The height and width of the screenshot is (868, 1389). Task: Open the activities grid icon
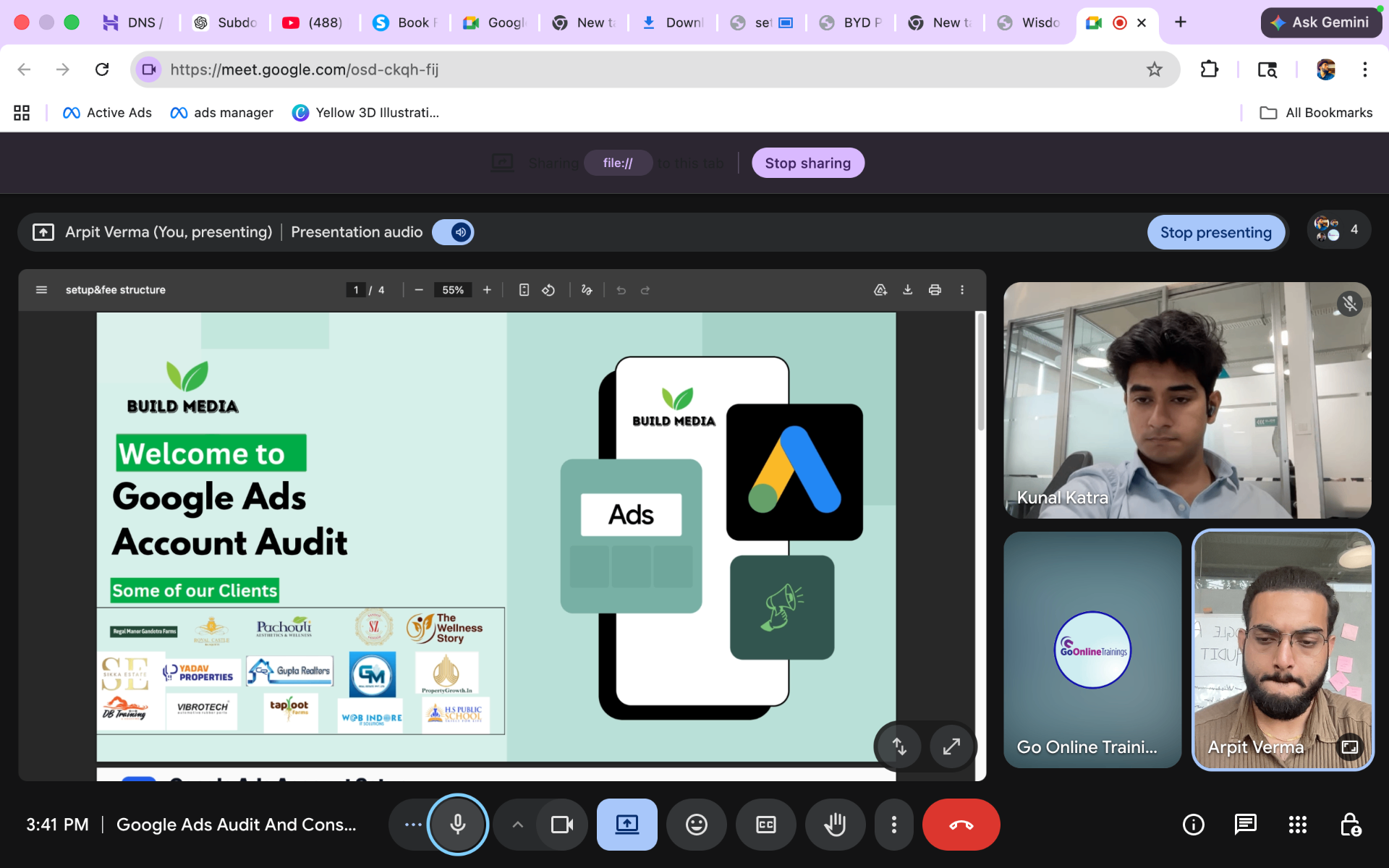pyautogui.click(x=1297, y=825)
